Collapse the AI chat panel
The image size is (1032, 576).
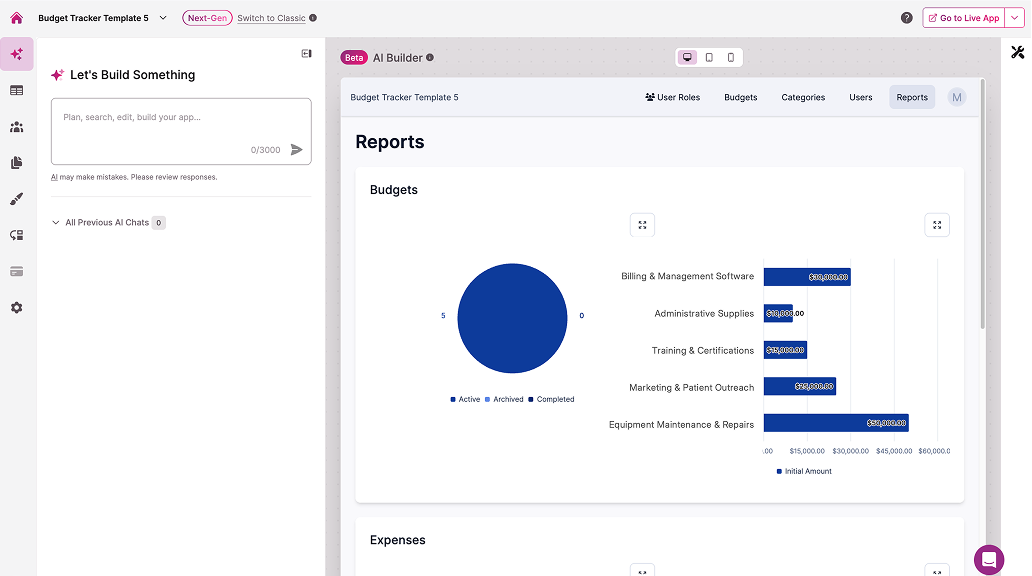click(x=306, y=54)
